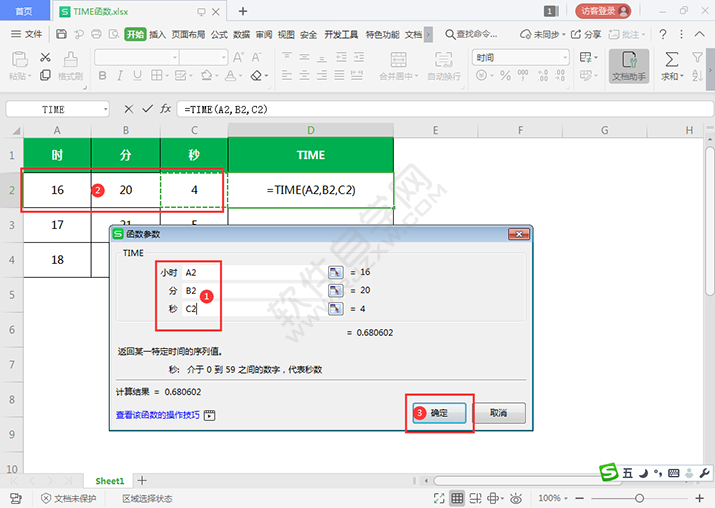
Task: Click range selector icon for 秒 field
Action: 336,309
